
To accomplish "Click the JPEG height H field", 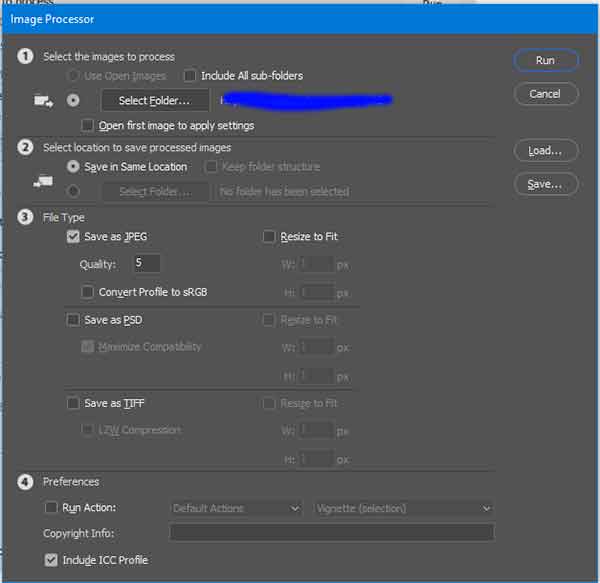I will 317,293.
